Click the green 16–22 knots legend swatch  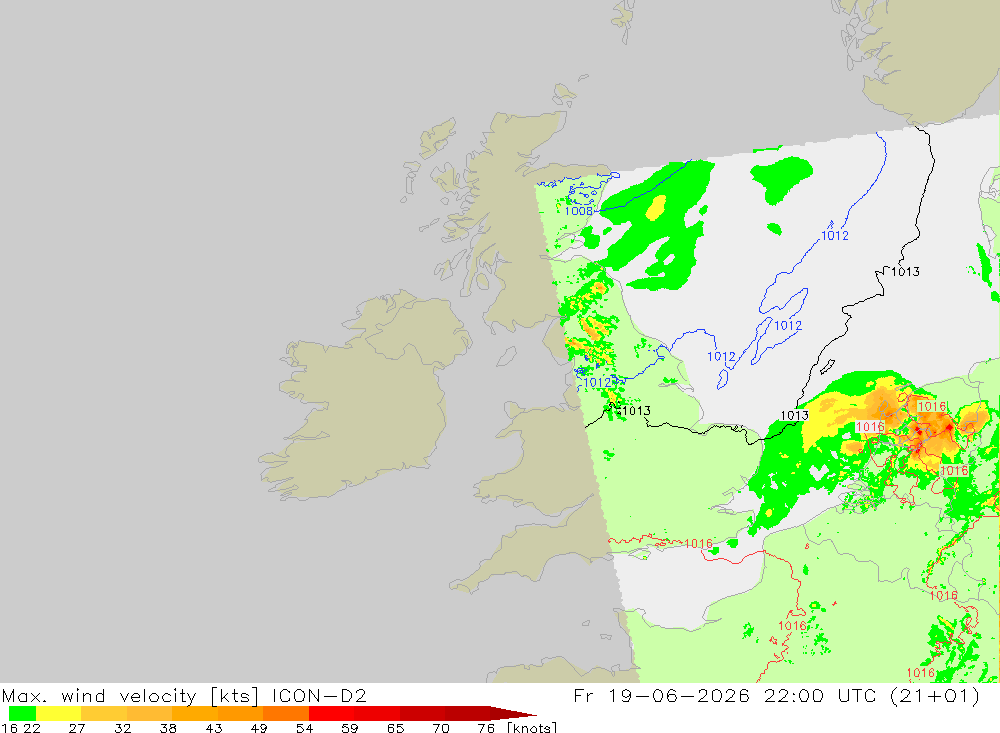[22, 713]
